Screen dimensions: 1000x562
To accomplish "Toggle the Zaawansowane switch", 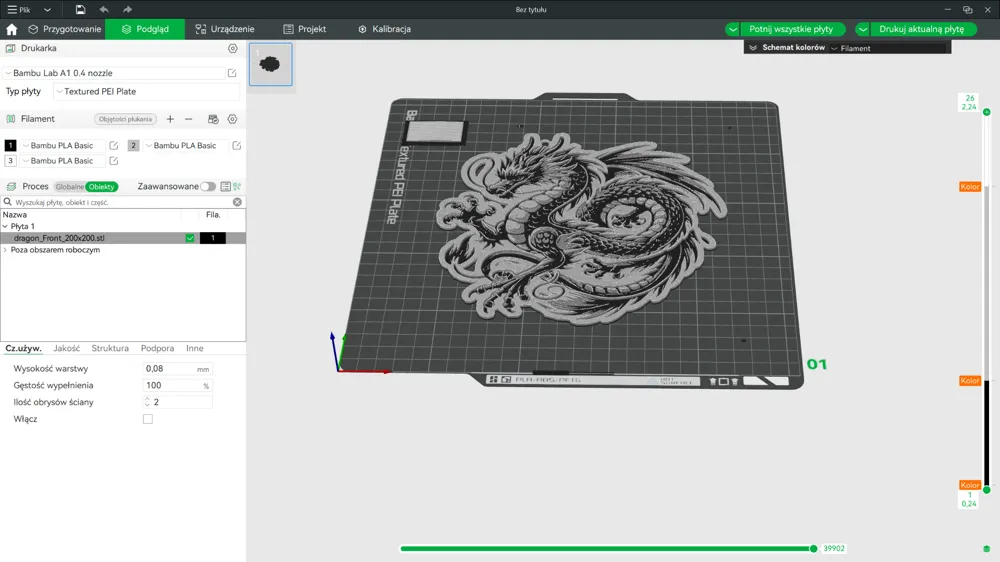I will click(207, 187).
